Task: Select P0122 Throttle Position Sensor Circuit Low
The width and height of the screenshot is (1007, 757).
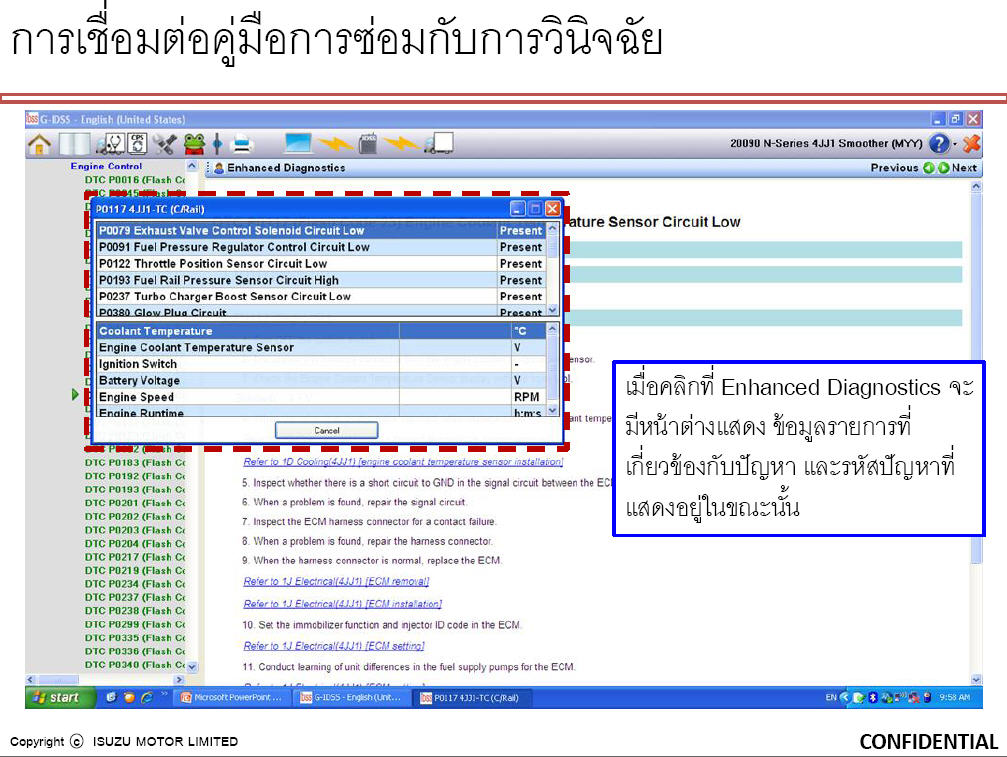Action: click(x=321, y=264)
